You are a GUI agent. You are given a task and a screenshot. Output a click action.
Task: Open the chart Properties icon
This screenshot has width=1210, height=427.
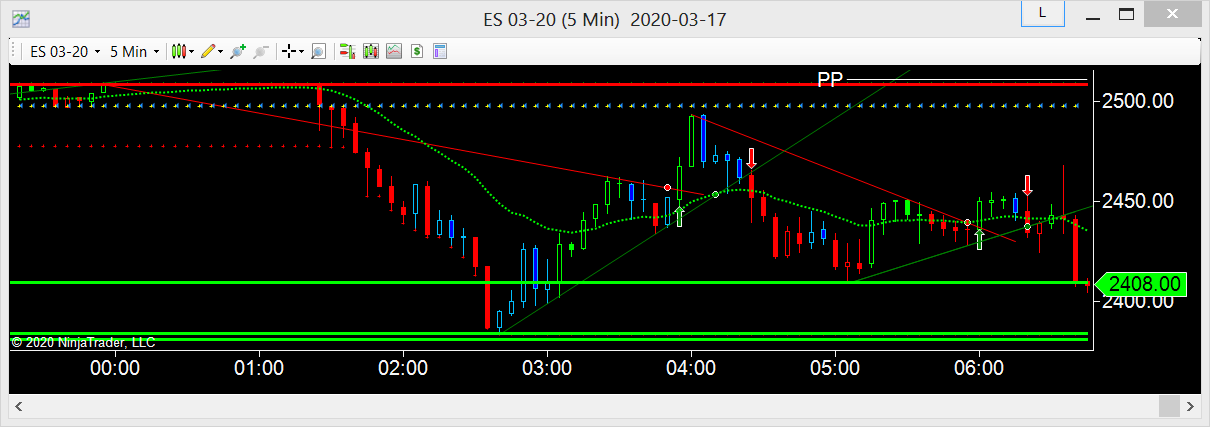pyautogui.click(x=440, y=51)
